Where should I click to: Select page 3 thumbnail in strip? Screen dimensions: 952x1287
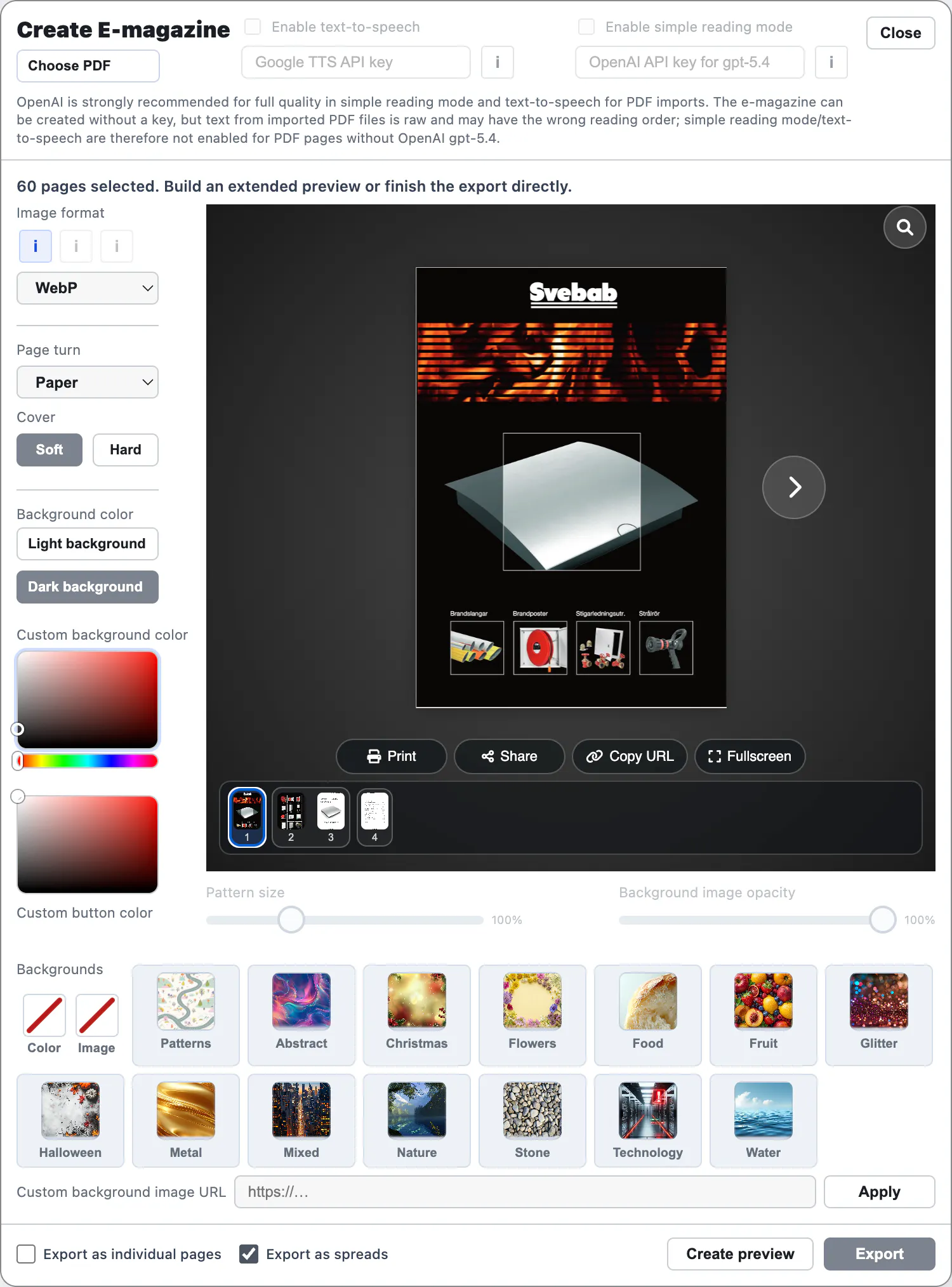[331, 817]
